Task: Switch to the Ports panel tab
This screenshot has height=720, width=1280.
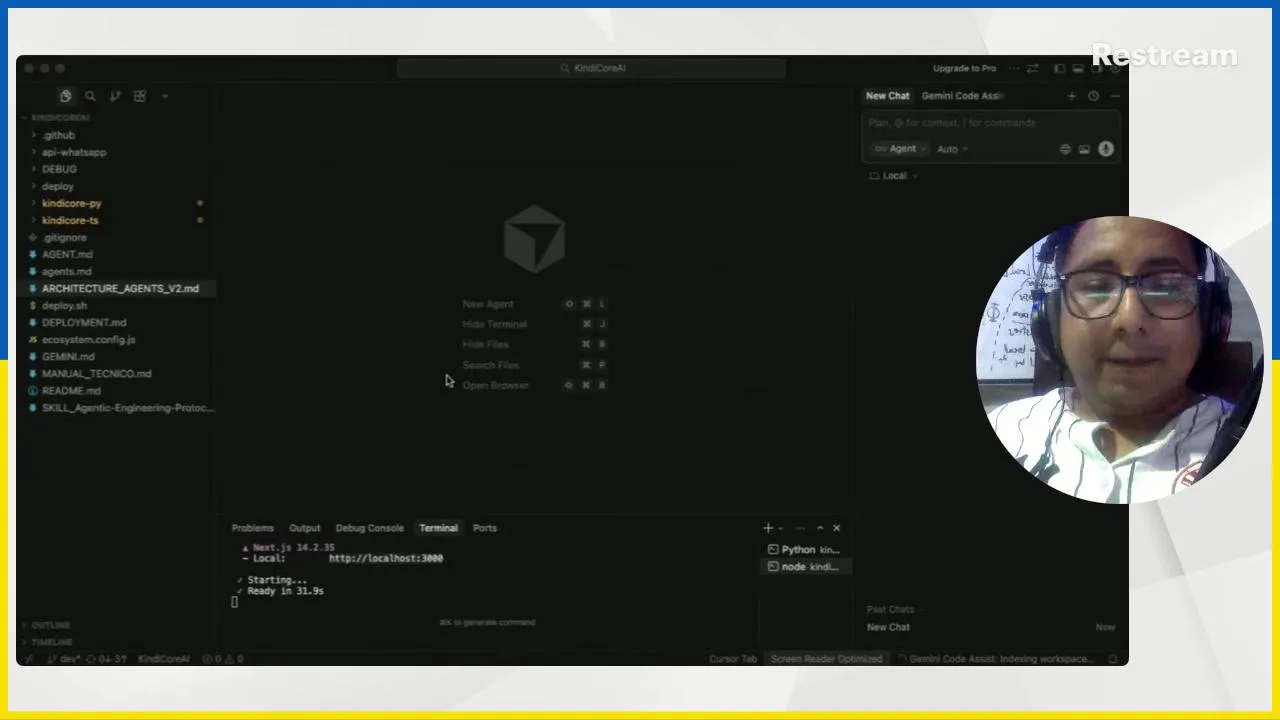Action: [485, 528]
